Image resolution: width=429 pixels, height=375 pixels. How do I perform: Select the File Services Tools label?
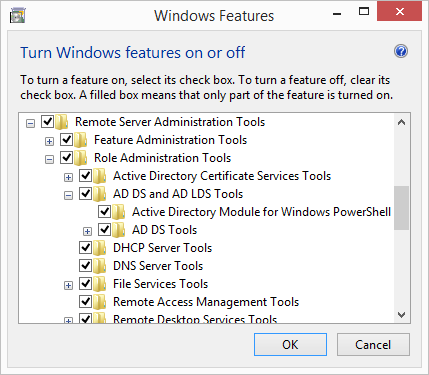(160, 284)
